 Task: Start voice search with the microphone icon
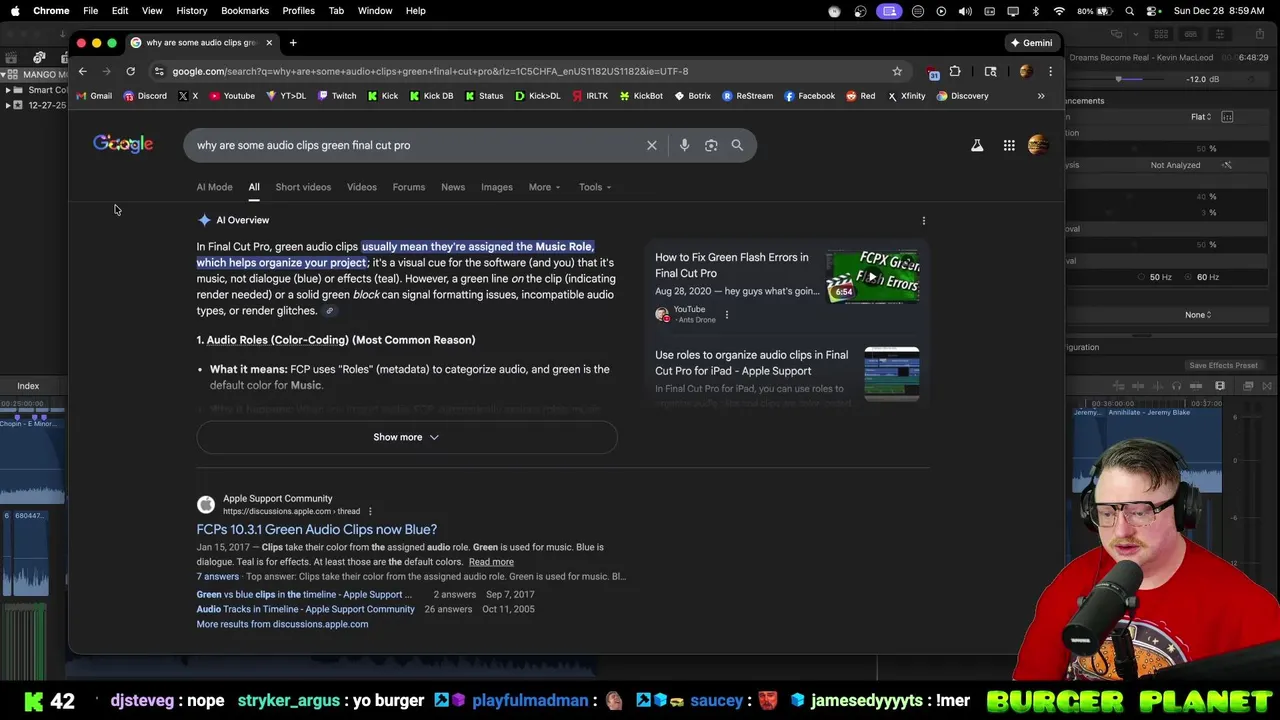click(x=684, y=145)
